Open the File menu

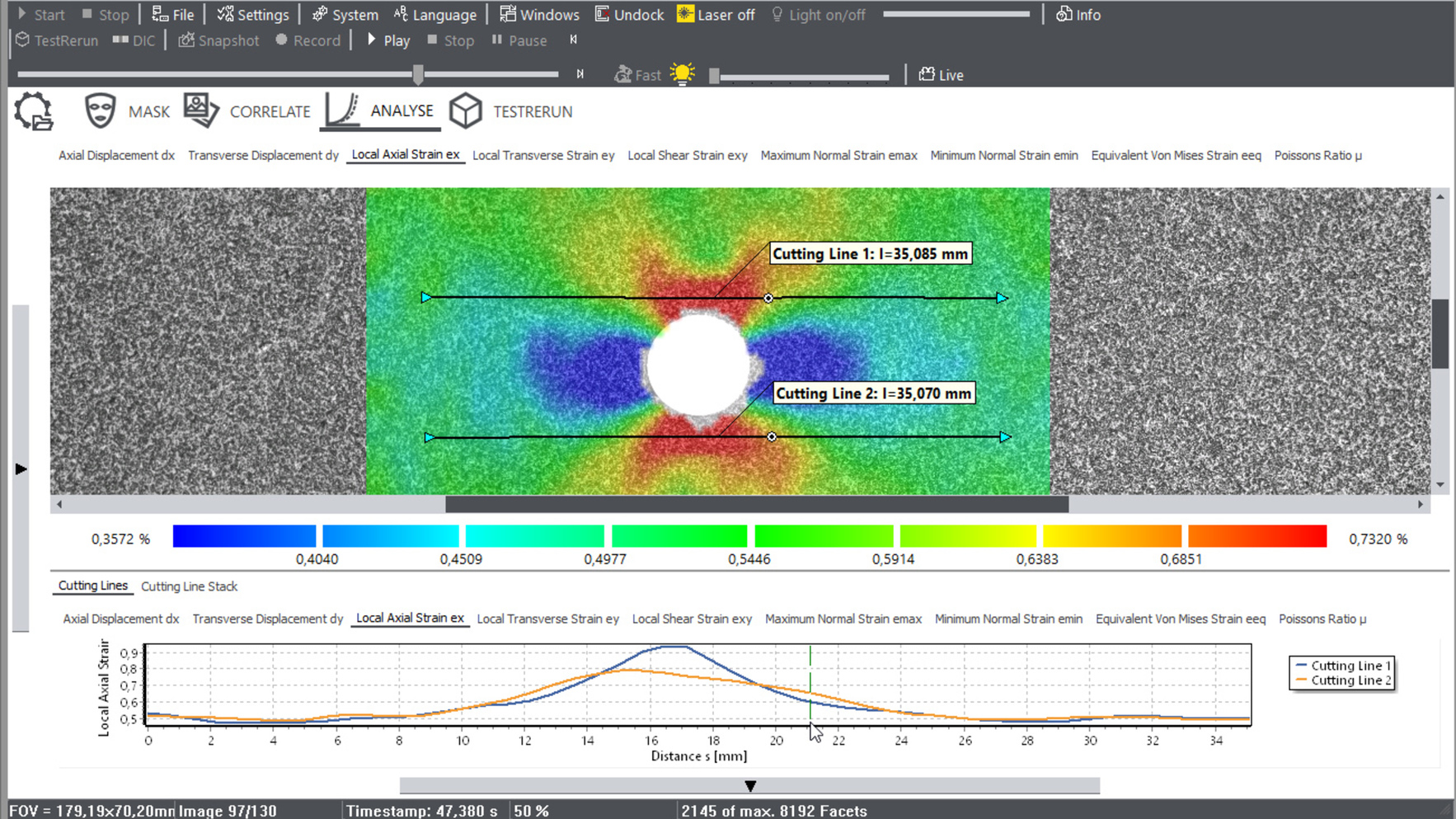point(173,15)
